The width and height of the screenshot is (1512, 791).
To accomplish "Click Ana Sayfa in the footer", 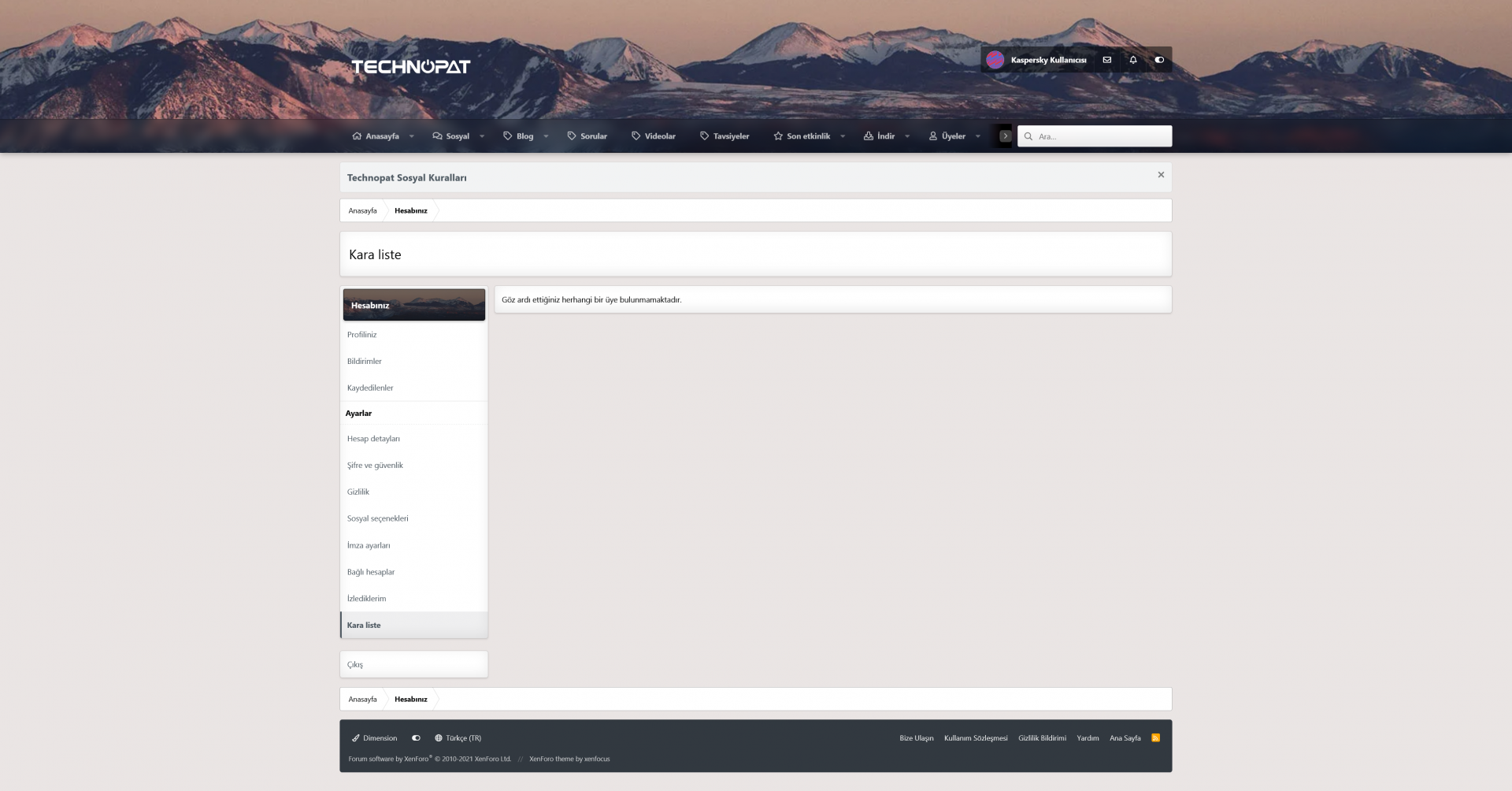I will tap(1125, 738).
